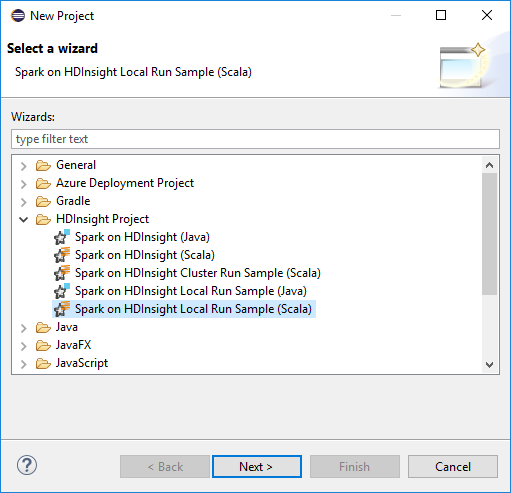Click the Eclipse icon in title bar

(18, 16)
